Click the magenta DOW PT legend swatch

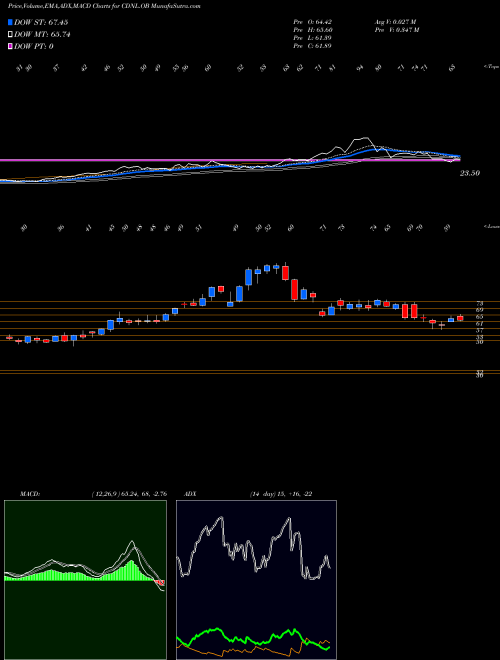[x=10, y=46]
